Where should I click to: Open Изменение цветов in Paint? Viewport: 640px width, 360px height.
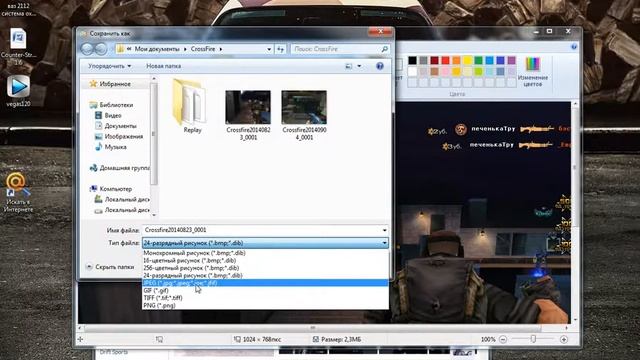pos(533,72)
